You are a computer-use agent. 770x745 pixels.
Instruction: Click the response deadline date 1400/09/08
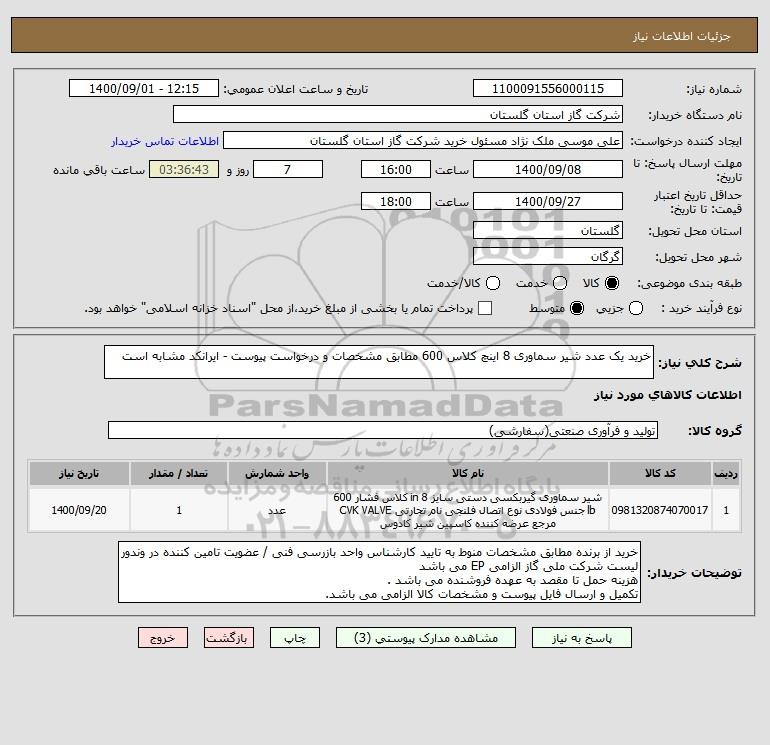548,169
